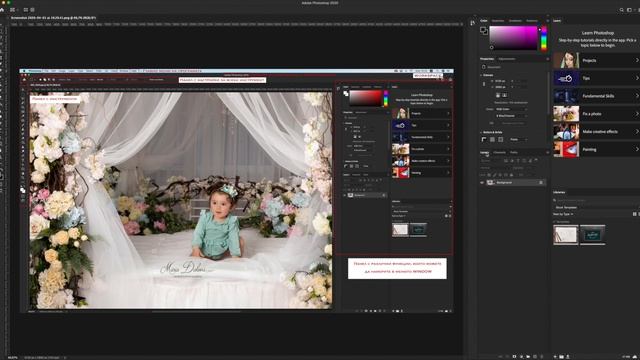
Task: Set canvas orientation to portrait
Action: 498,95
